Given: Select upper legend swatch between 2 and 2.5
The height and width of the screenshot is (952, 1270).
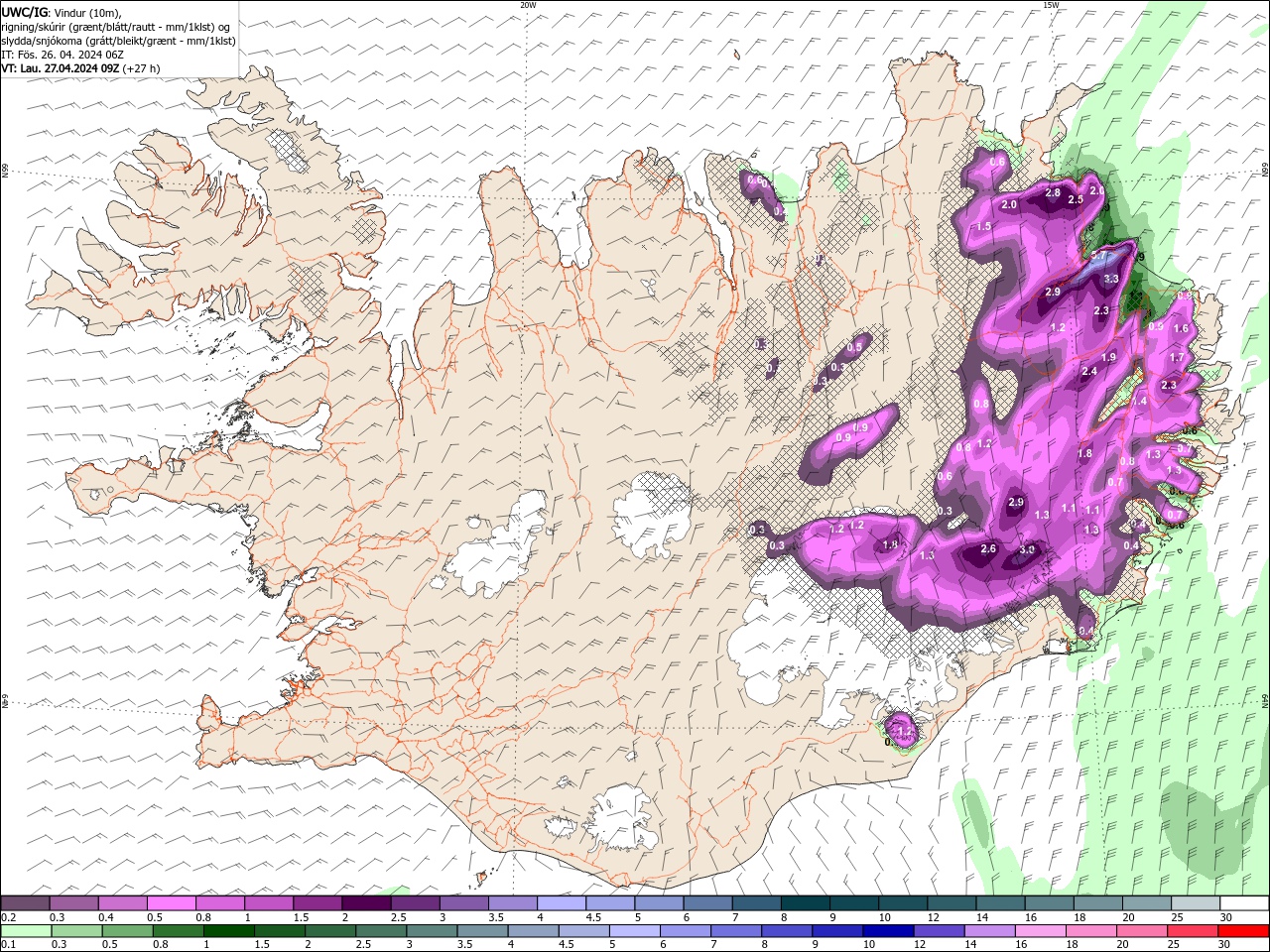Looking at the screenshot, I should click(x=366, y=903).
